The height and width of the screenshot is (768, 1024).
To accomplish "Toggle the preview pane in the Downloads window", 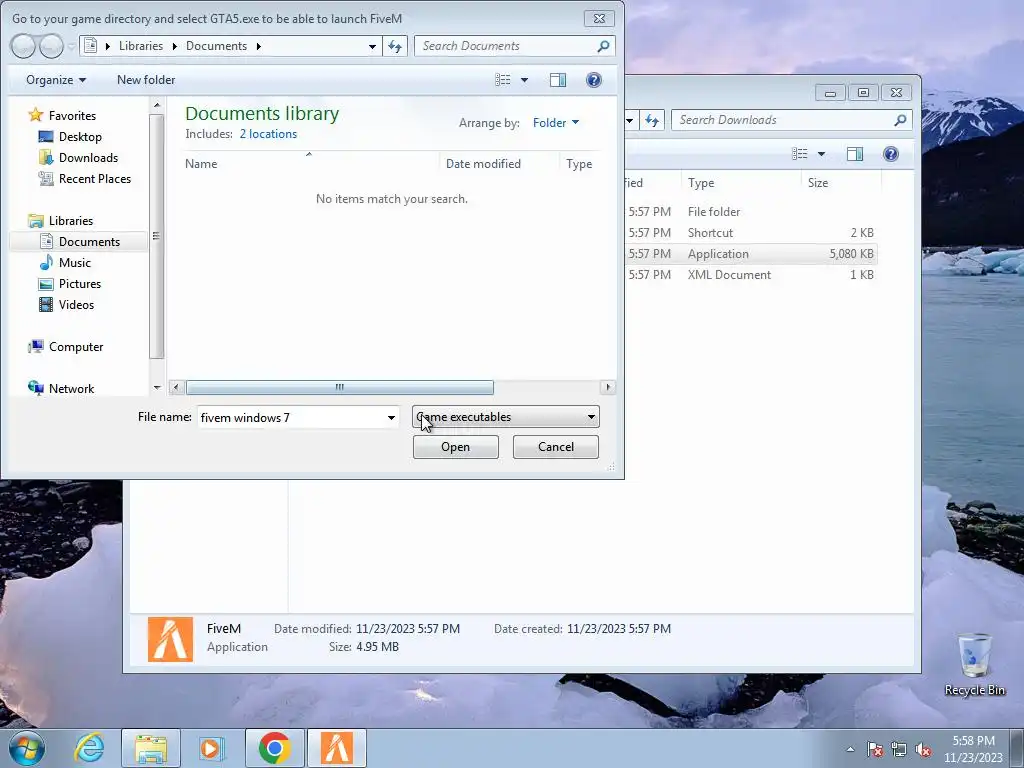I will (855, 153).
